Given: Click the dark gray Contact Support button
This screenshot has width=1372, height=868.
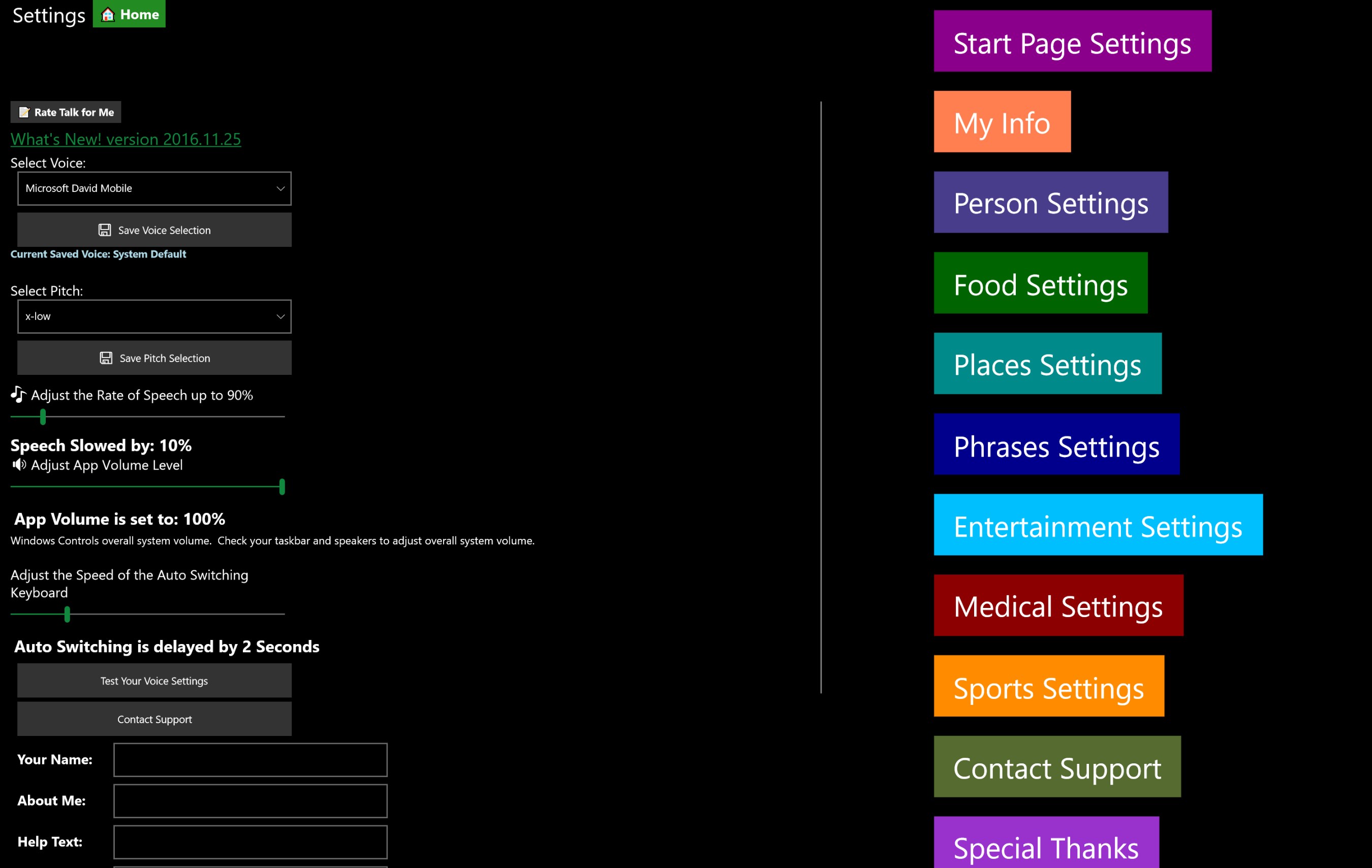Looking at the screenshot, I should click(x=154, y=719).
